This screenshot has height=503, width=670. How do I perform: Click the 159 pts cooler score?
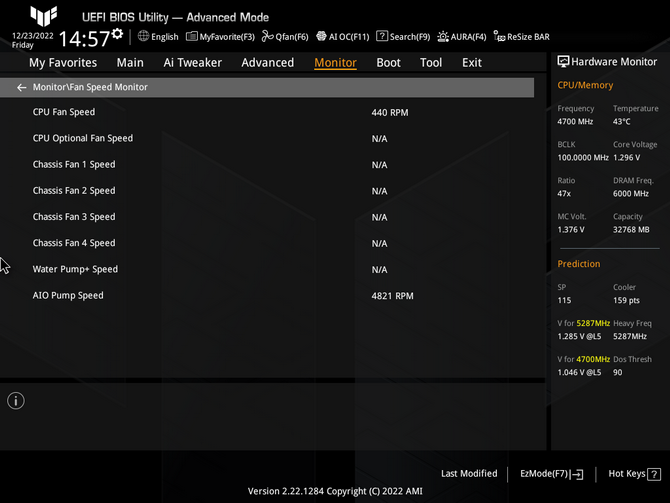click(626, 300)
